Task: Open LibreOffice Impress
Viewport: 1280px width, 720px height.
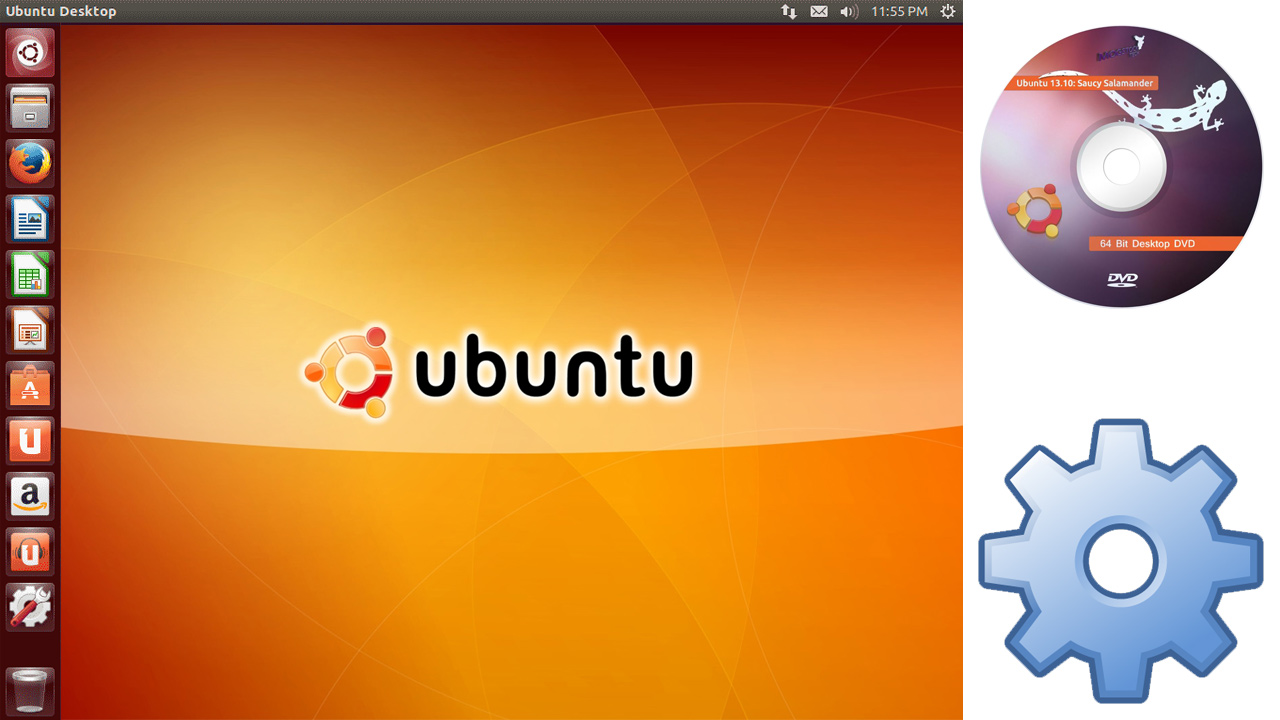Action: (29, 330)
